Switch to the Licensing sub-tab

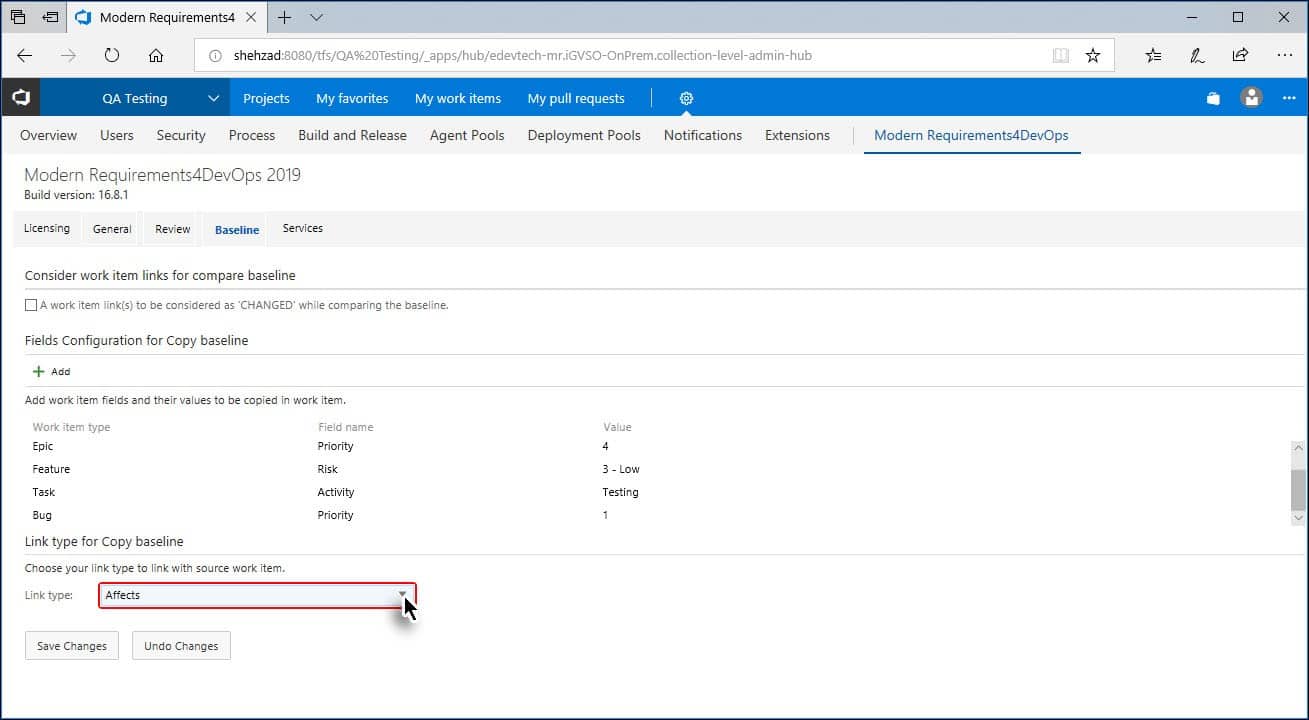[x=47, y=228]
